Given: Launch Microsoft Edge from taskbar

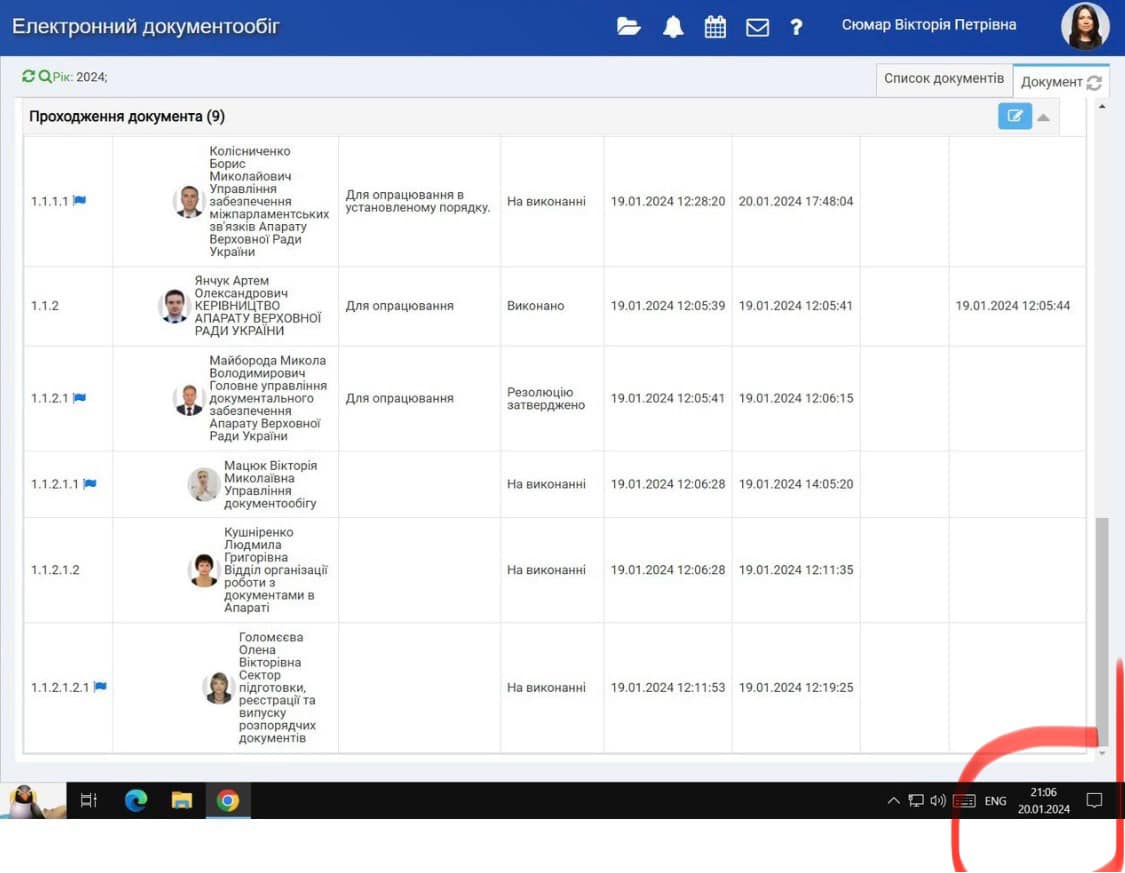Looking at the screenshot, I should tap(136, 801).
